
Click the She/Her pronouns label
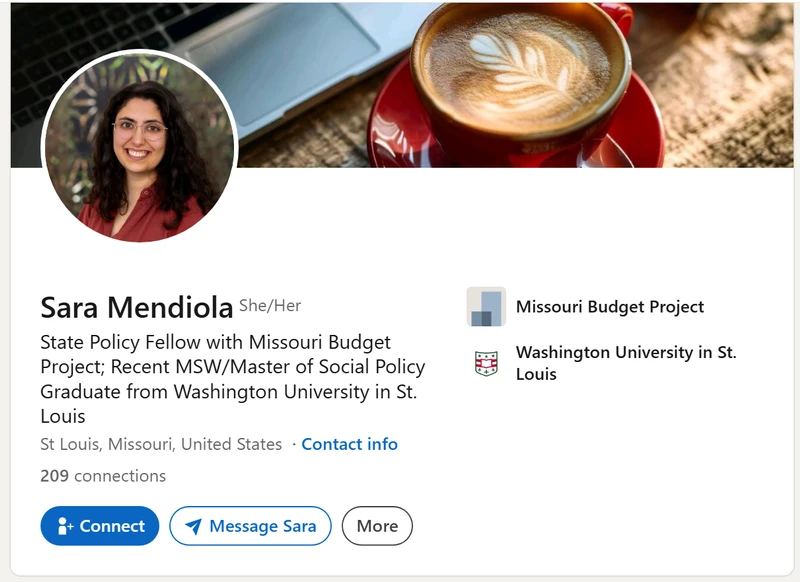(270, 306)
